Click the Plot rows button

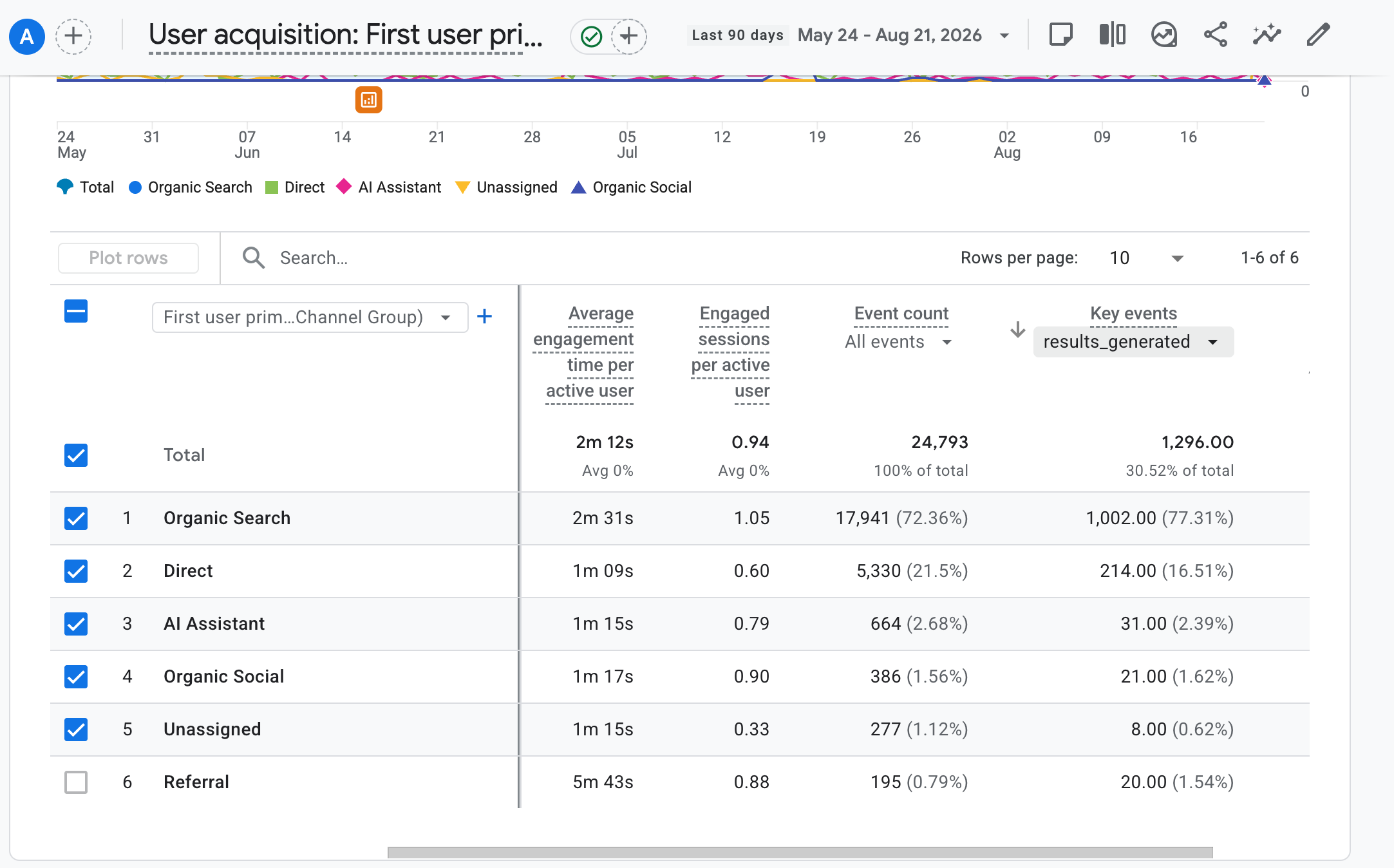coord(128,258)
